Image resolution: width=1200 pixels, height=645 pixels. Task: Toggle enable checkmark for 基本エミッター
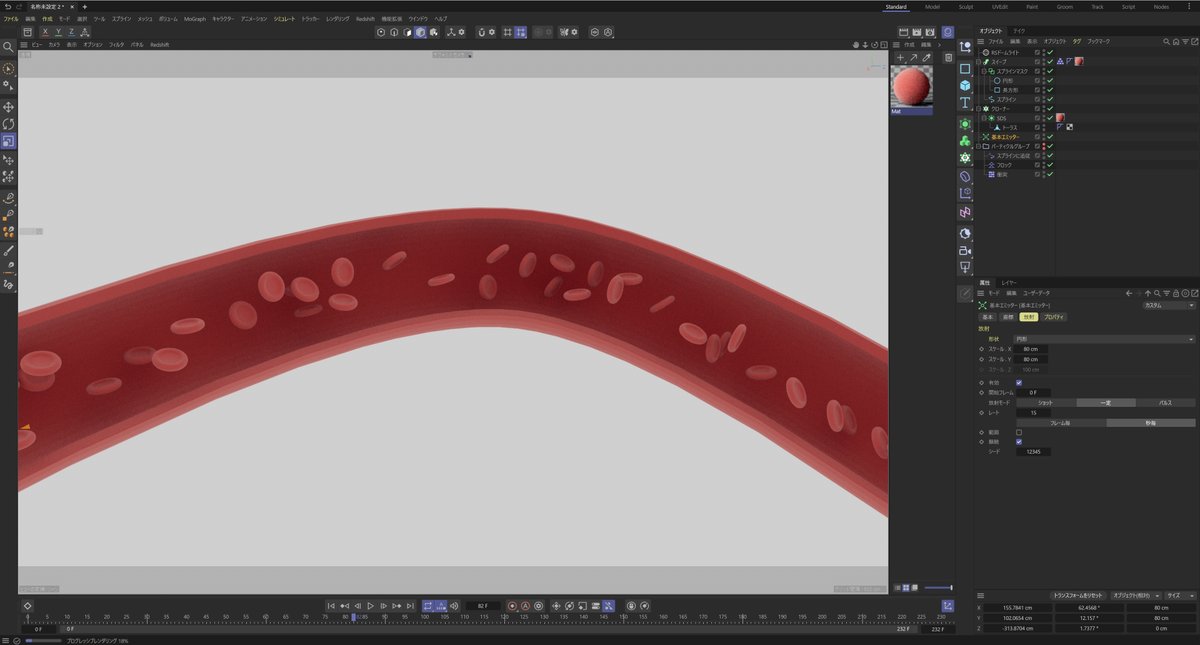click(1050, 137)
